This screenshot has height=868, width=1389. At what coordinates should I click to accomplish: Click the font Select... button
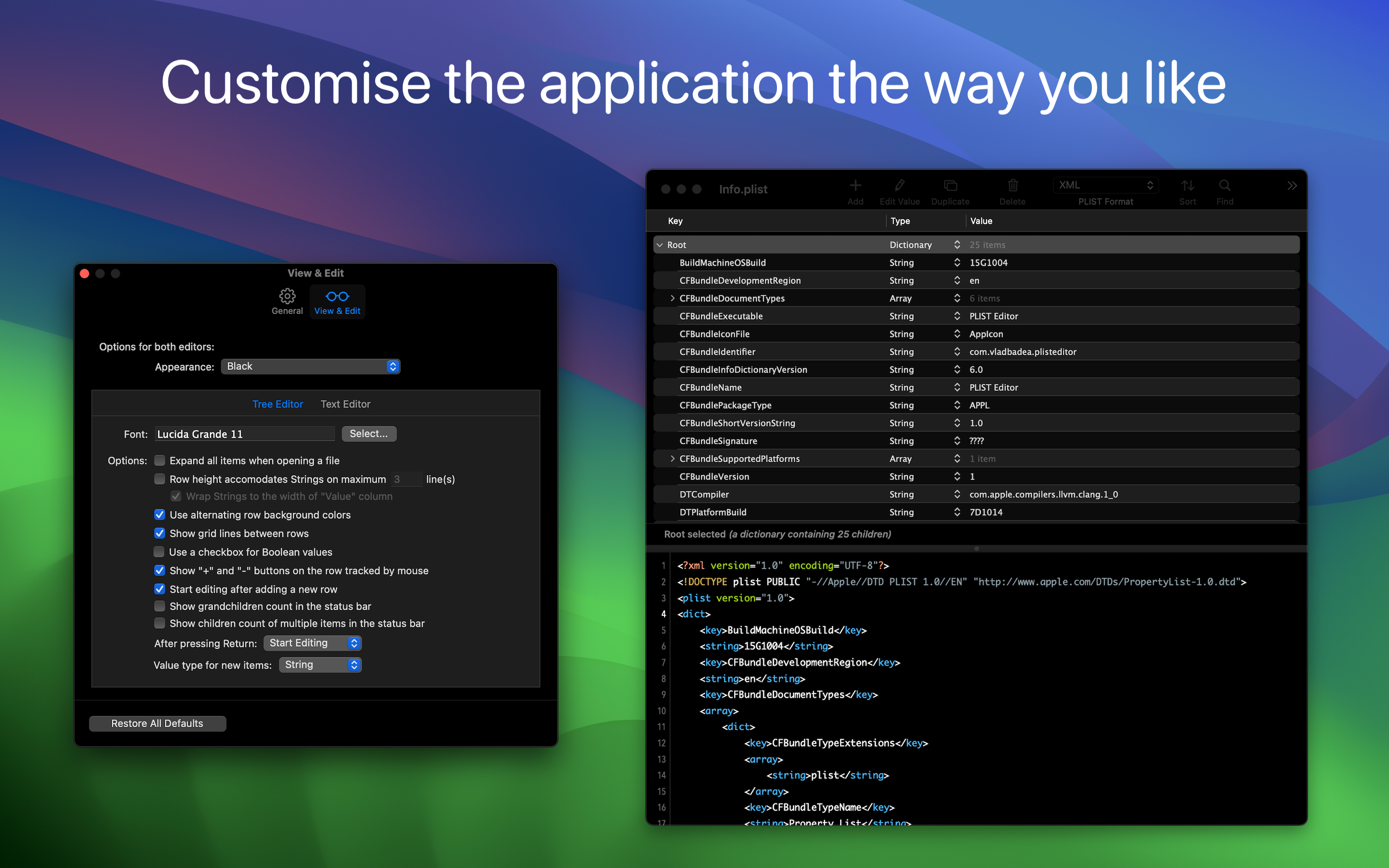[368, 434]
